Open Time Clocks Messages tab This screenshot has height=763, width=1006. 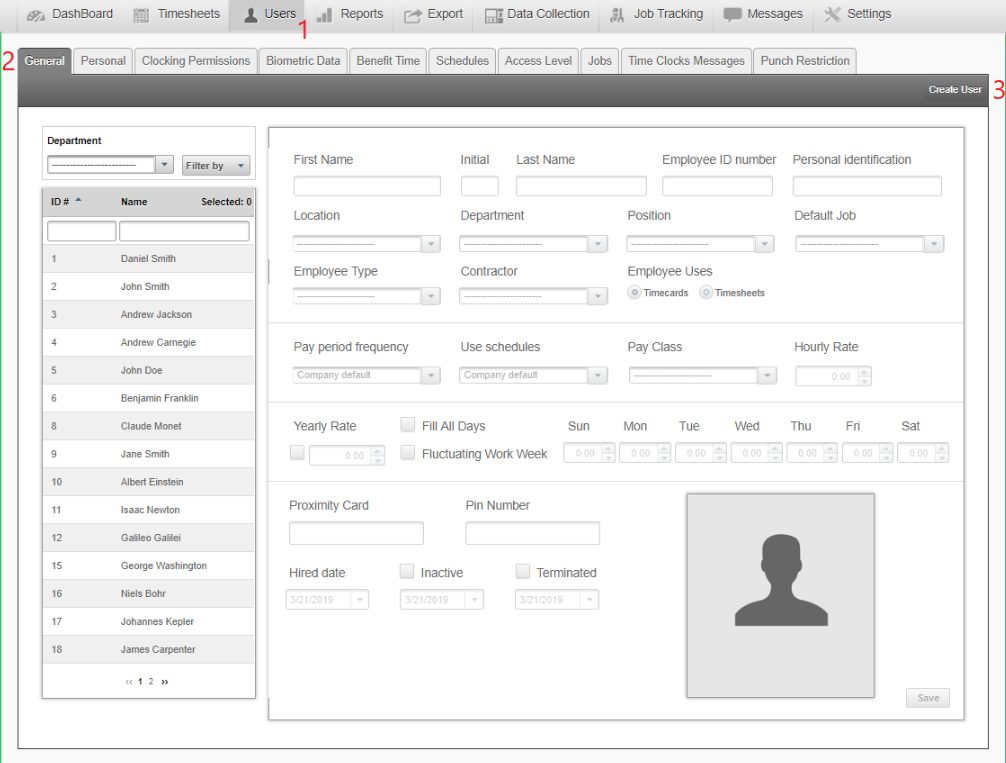click(x=686, y=61)
